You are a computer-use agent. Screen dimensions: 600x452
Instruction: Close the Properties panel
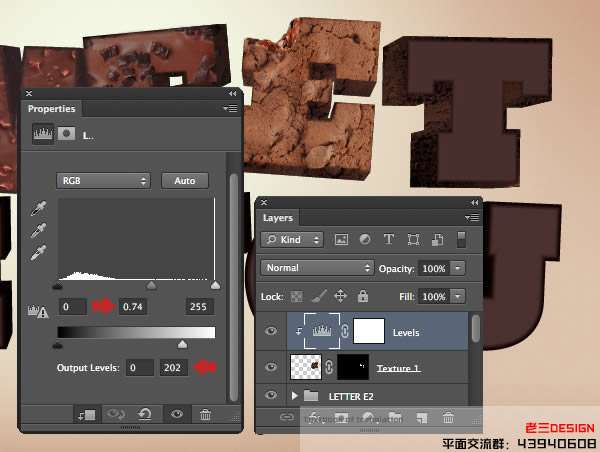pos(29,93)
